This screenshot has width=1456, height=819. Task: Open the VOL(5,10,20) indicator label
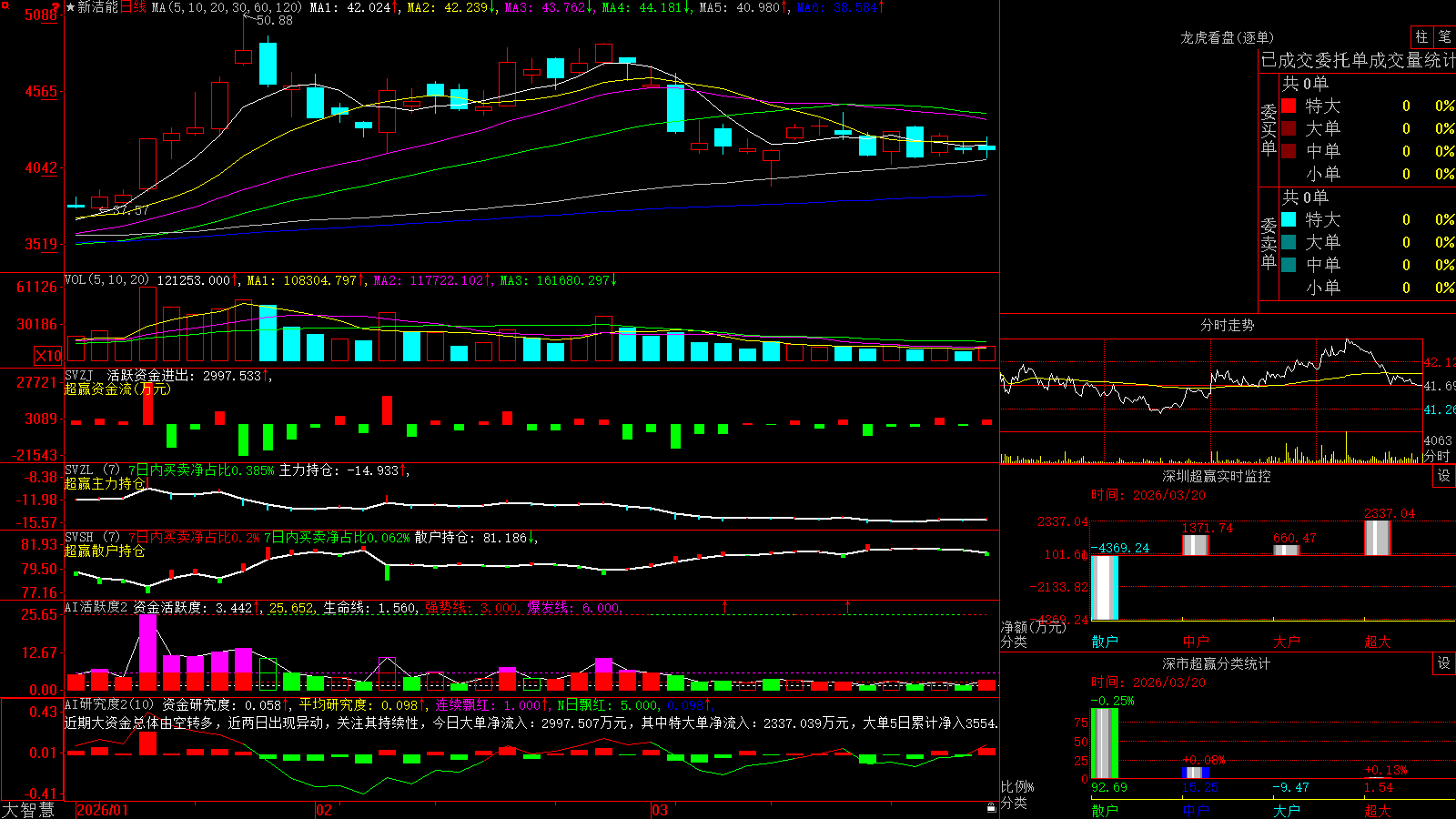[x=107, y=280]
